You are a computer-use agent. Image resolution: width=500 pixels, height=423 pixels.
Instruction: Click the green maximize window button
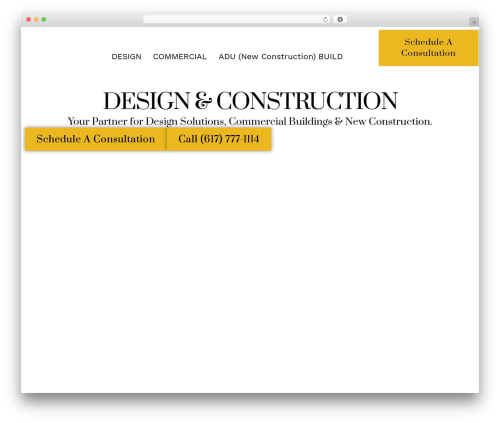[x=44, y=19]
